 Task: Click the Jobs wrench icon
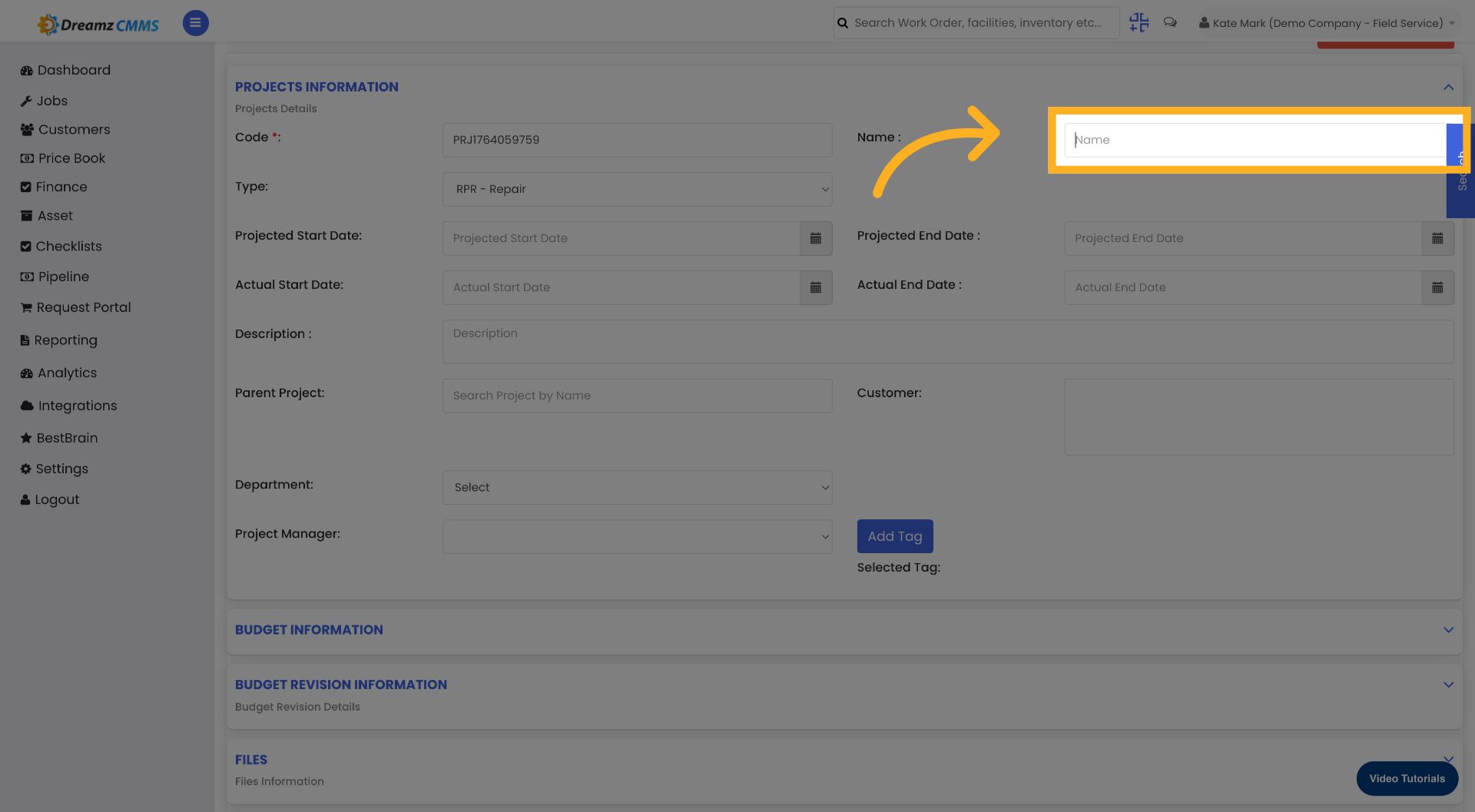26,101
